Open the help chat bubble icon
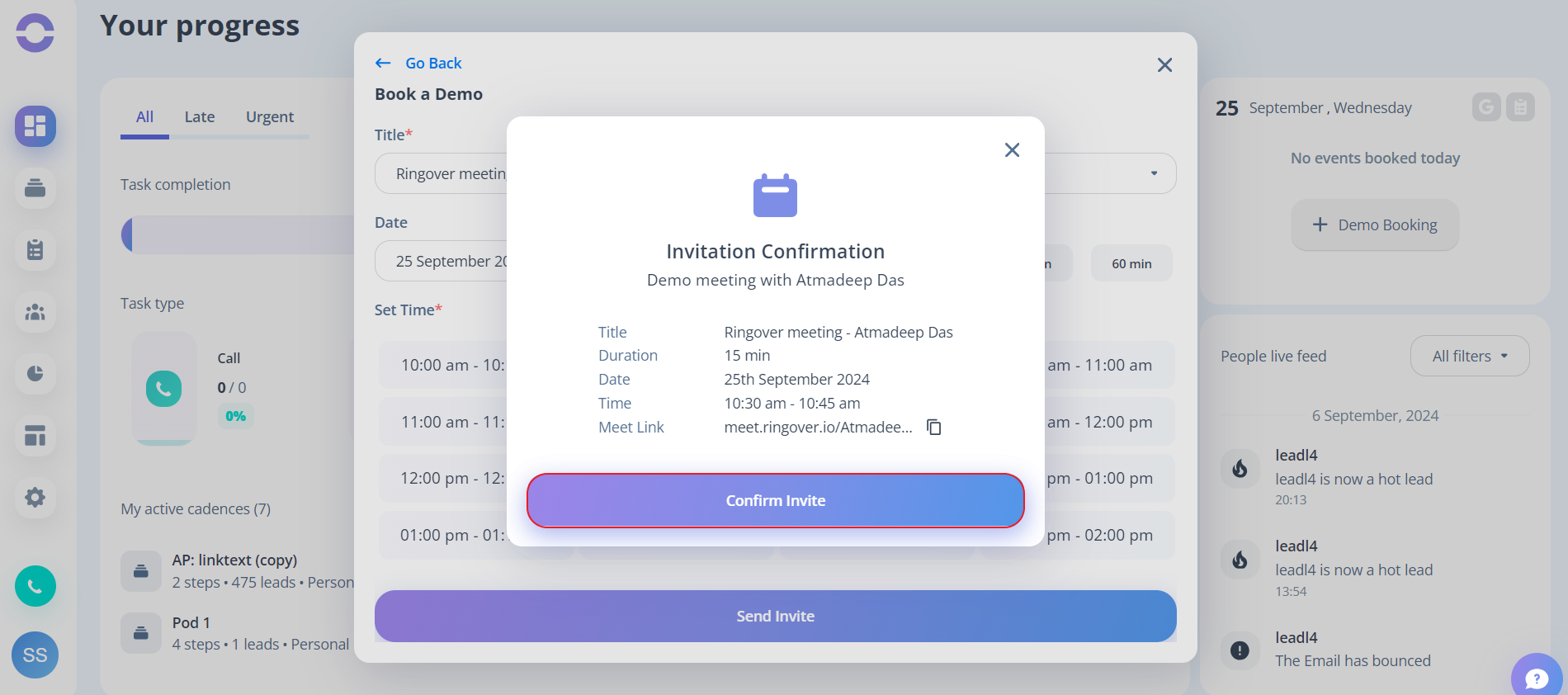The height and width of the screenshot is (695, 1568). [x=1537, y=677]
